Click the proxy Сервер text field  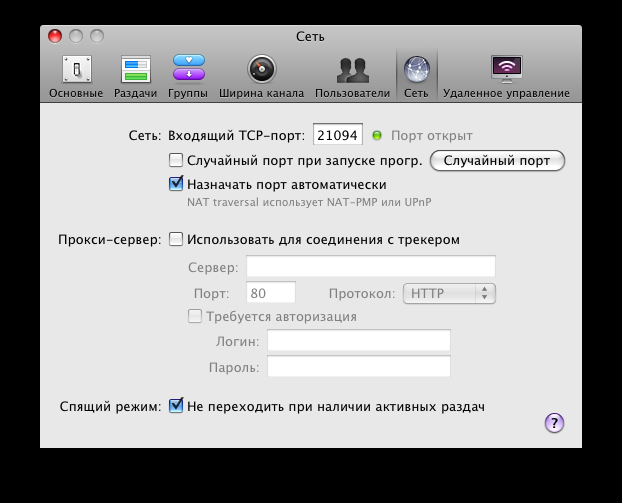coord(371,266)
